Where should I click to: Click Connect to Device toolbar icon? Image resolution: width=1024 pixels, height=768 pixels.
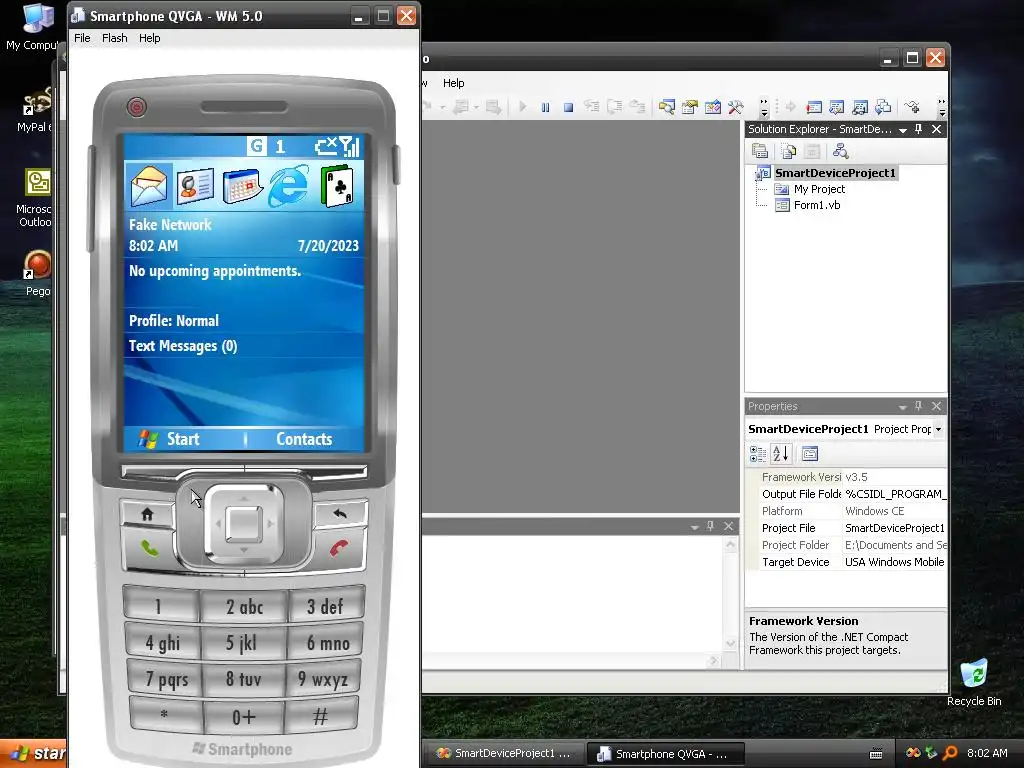[814, 107]
